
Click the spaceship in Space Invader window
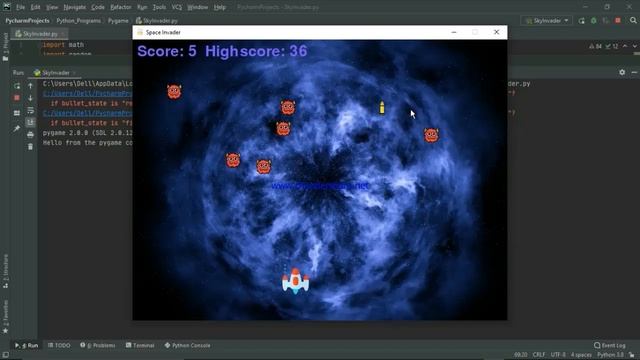coord(296,281)
